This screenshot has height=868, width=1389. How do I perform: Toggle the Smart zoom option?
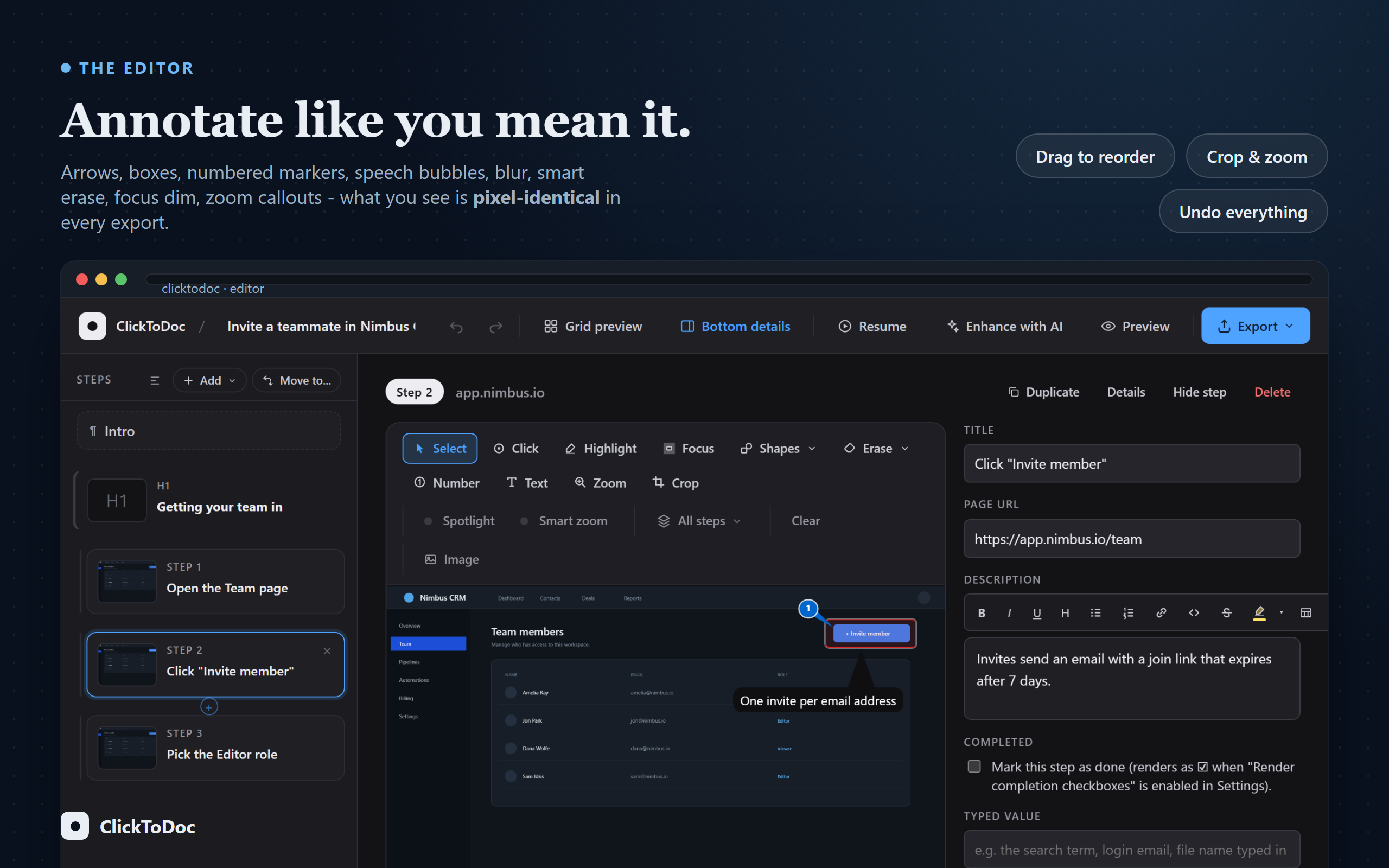coord(564,521)
